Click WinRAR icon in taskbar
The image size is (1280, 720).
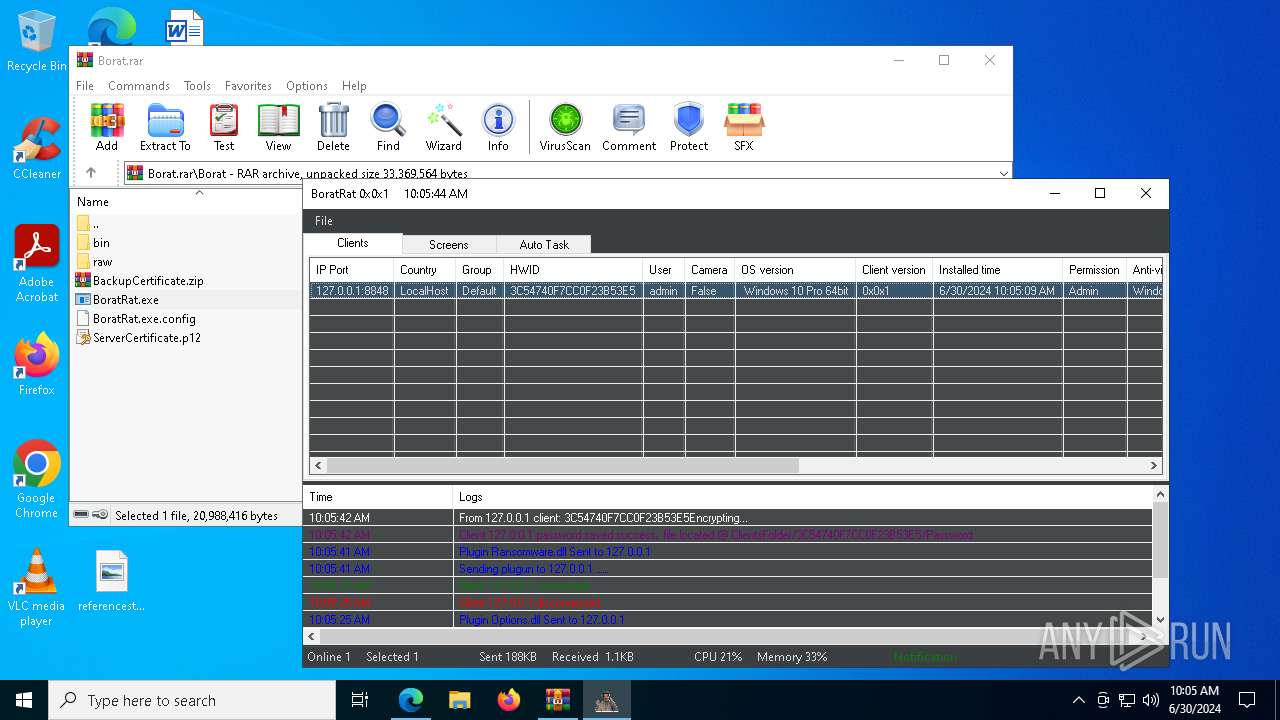pos(557,700)
